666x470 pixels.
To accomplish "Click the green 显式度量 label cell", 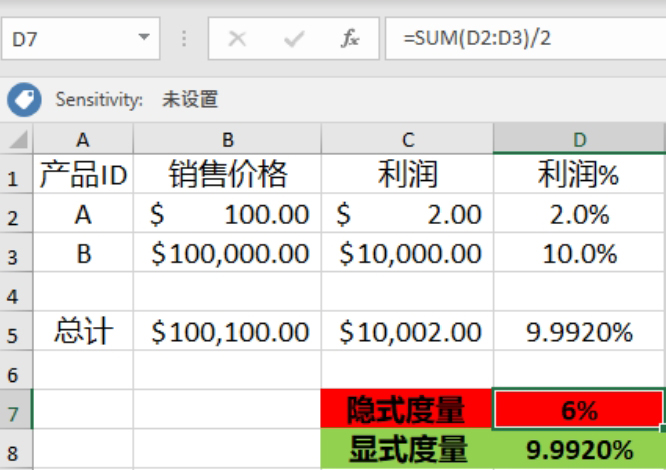I will (406, 449).
